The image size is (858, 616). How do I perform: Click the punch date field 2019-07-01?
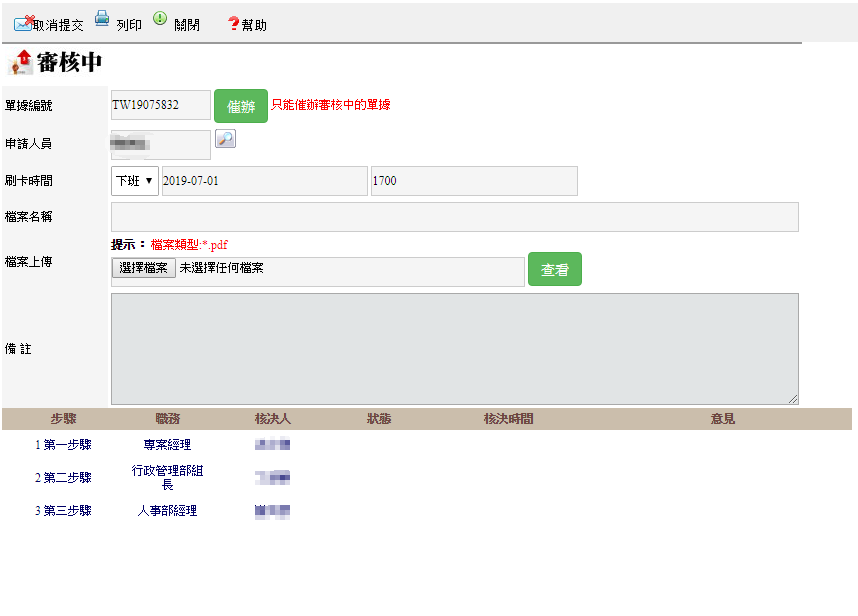[x=264, y=181]
